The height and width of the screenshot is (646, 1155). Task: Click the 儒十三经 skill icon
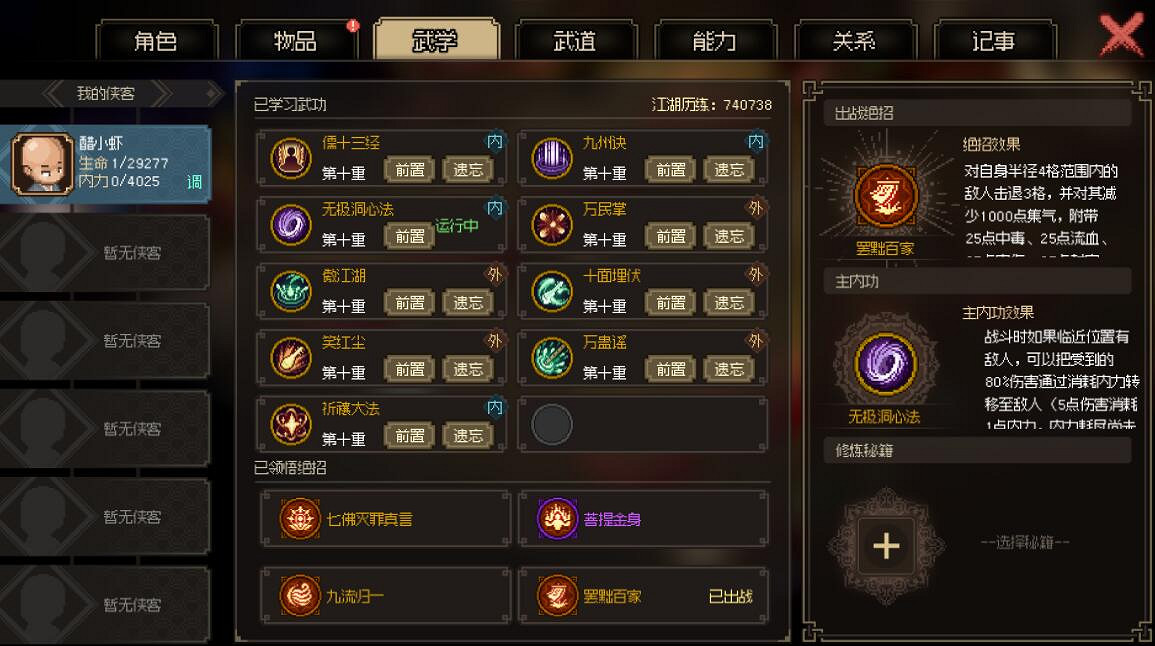[291, 158]
